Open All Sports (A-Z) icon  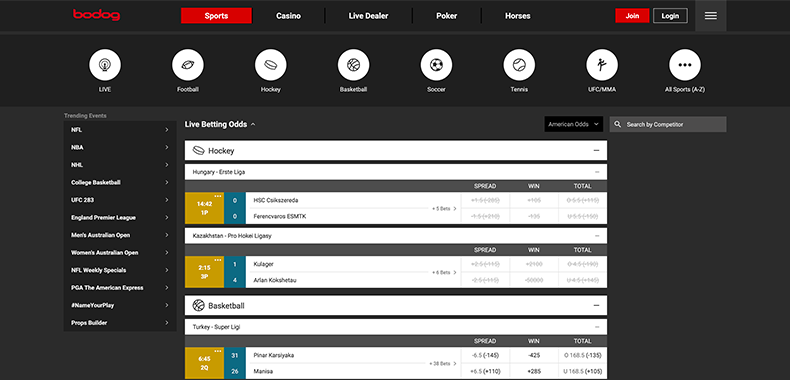pos(685,65)
